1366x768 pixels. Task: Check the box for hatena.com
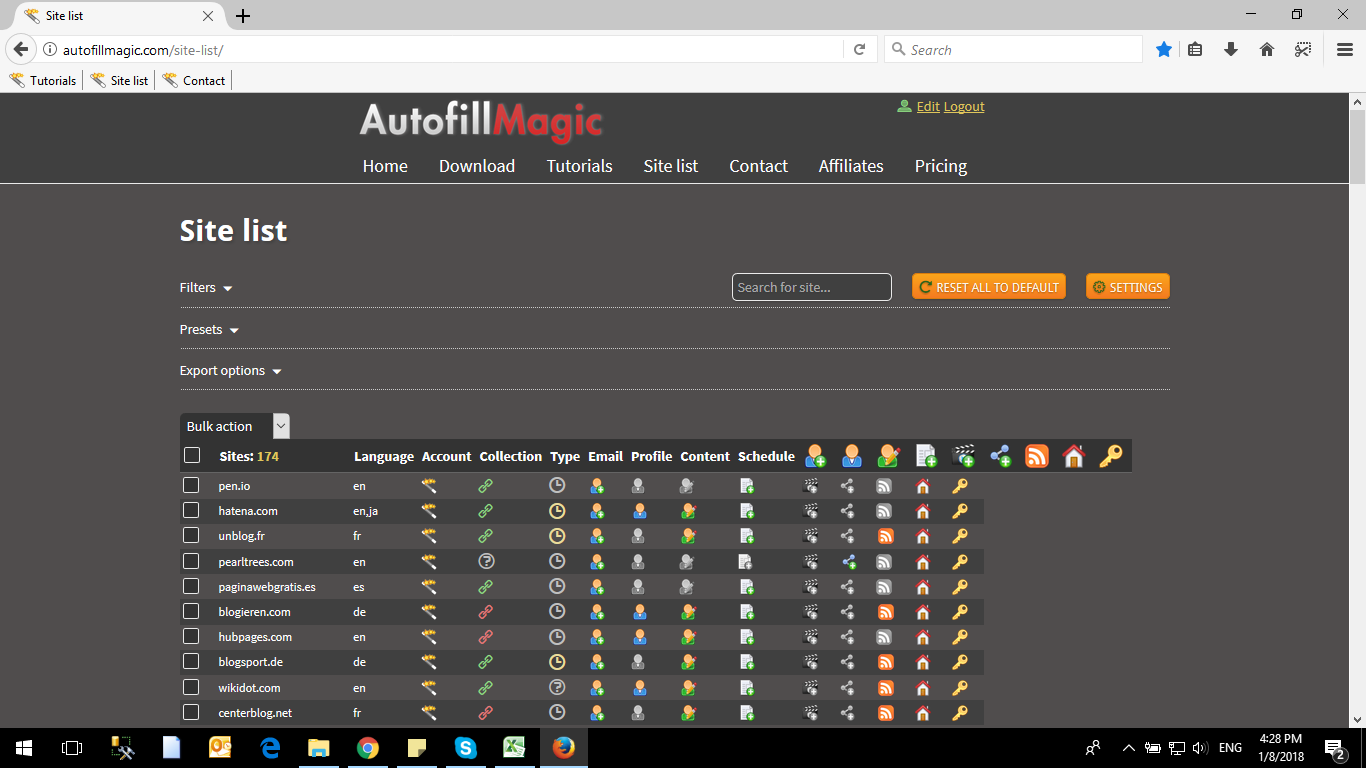pos(191,510)
